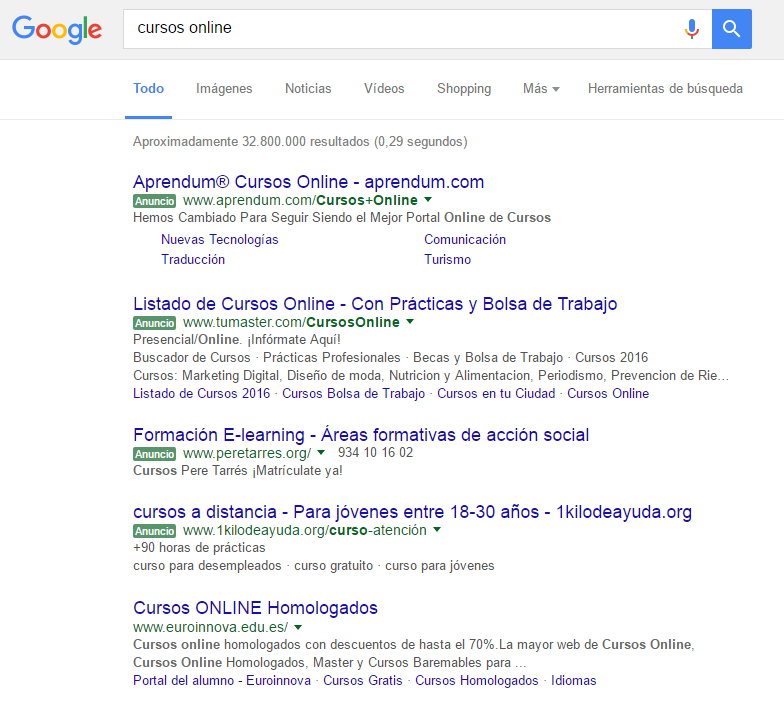Expand the arrow next to www.aprendum.com URL

(x=428, y=200)
